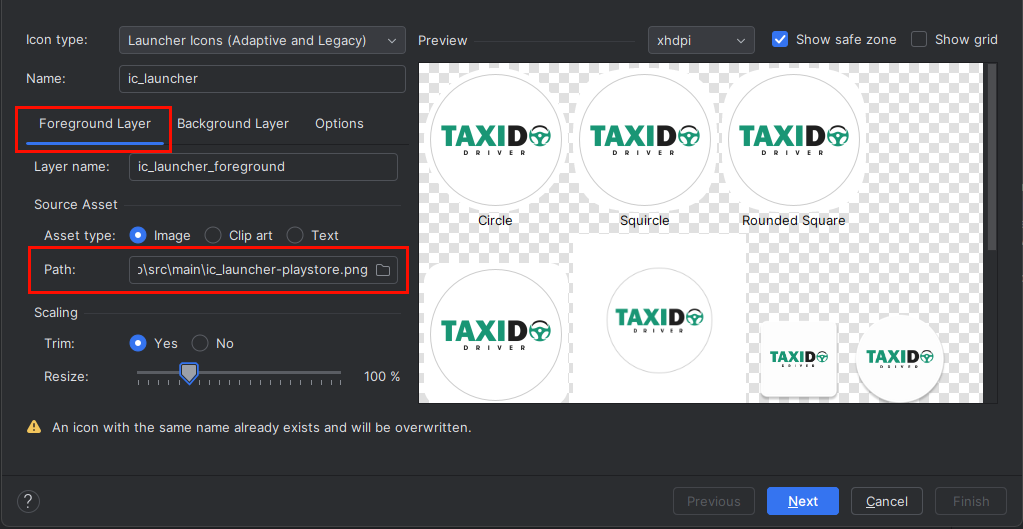Set Trim to No
The height and width of the screenshot is (529, 1023).
200,343
